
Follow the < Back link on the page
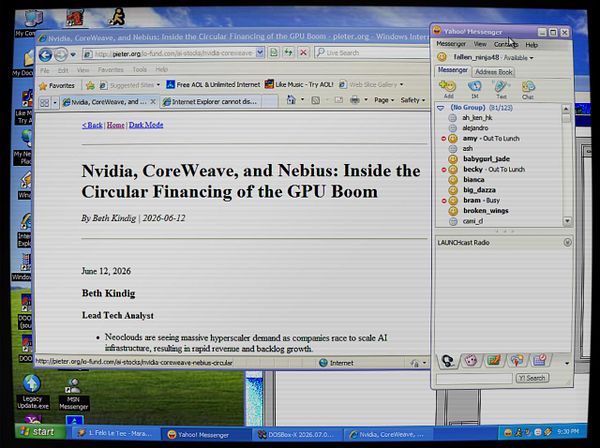click(x=92, y=125)
